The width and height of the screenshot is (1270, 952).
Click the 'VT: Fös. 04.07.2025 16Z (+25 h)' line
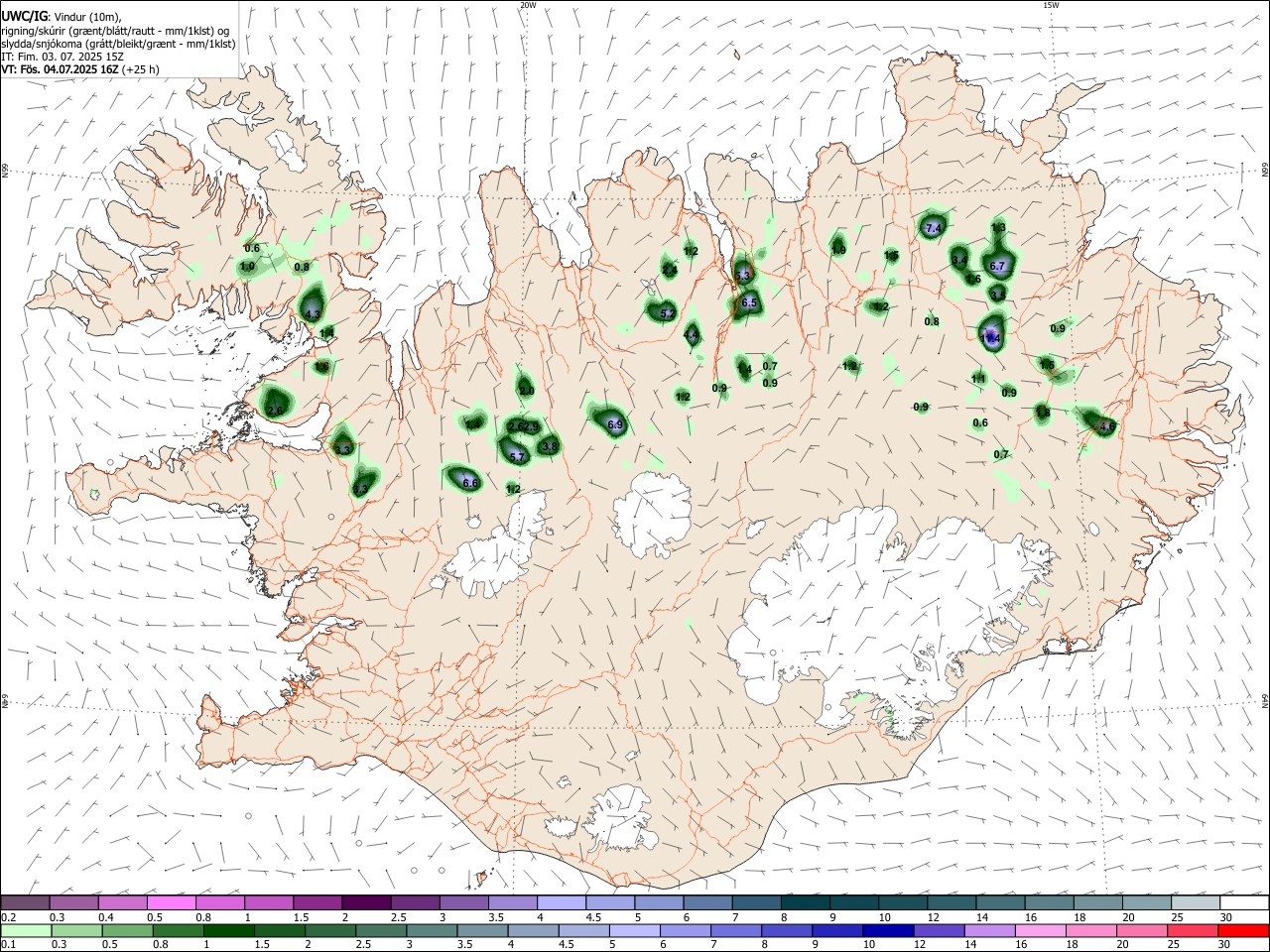[x=80, y=69]
